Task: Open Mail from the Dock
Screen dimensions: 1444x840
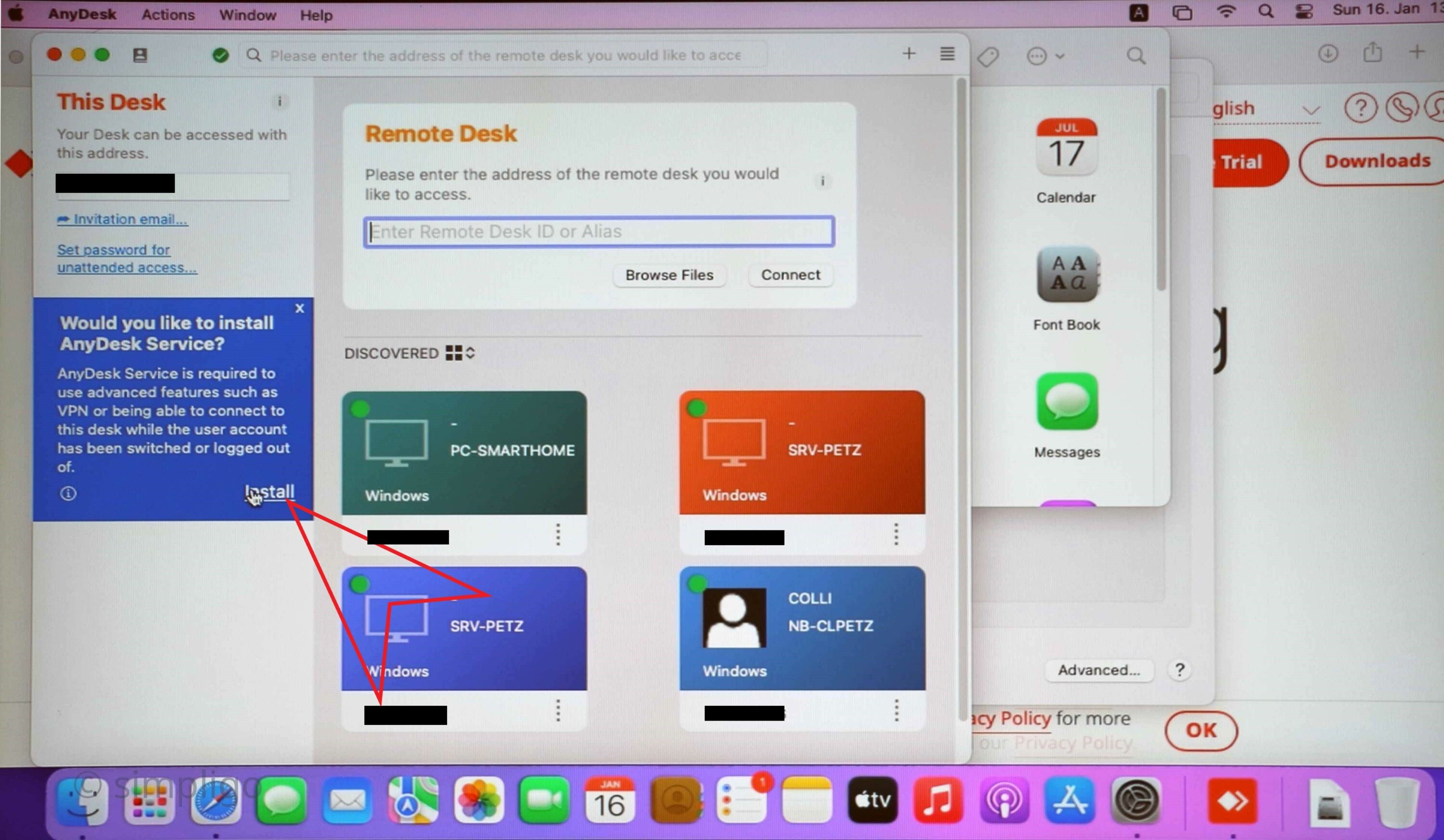Action: (347, 801)
